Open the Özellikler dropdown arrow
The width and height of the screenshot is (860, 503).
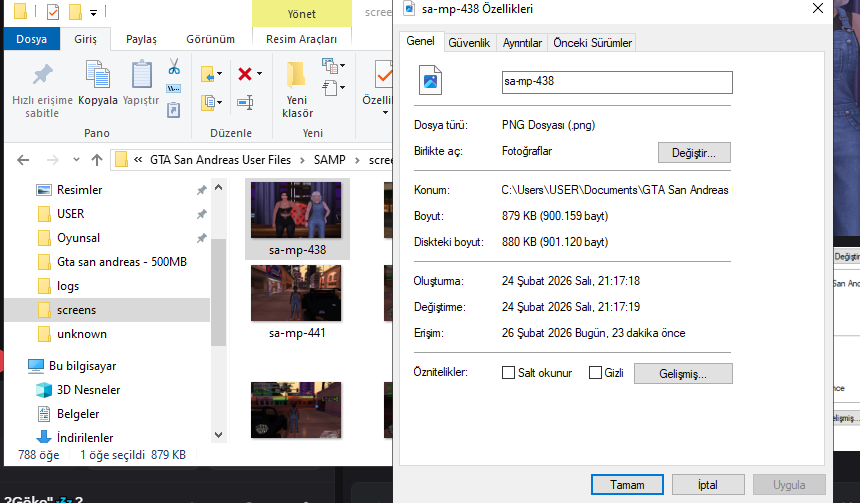point(385,113)
